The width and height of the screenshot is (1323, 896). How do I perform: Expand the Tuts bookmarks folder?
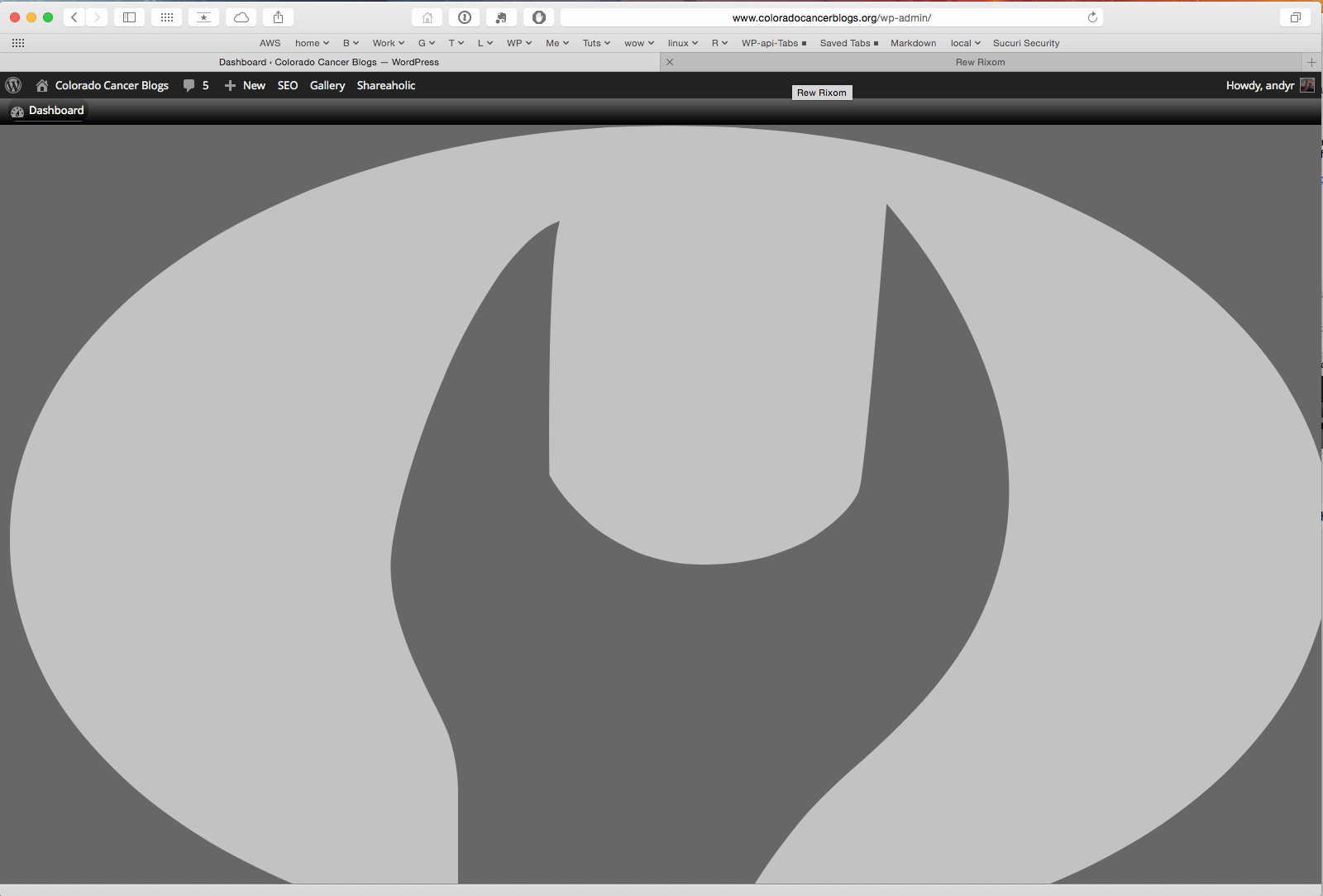point(596,43)
